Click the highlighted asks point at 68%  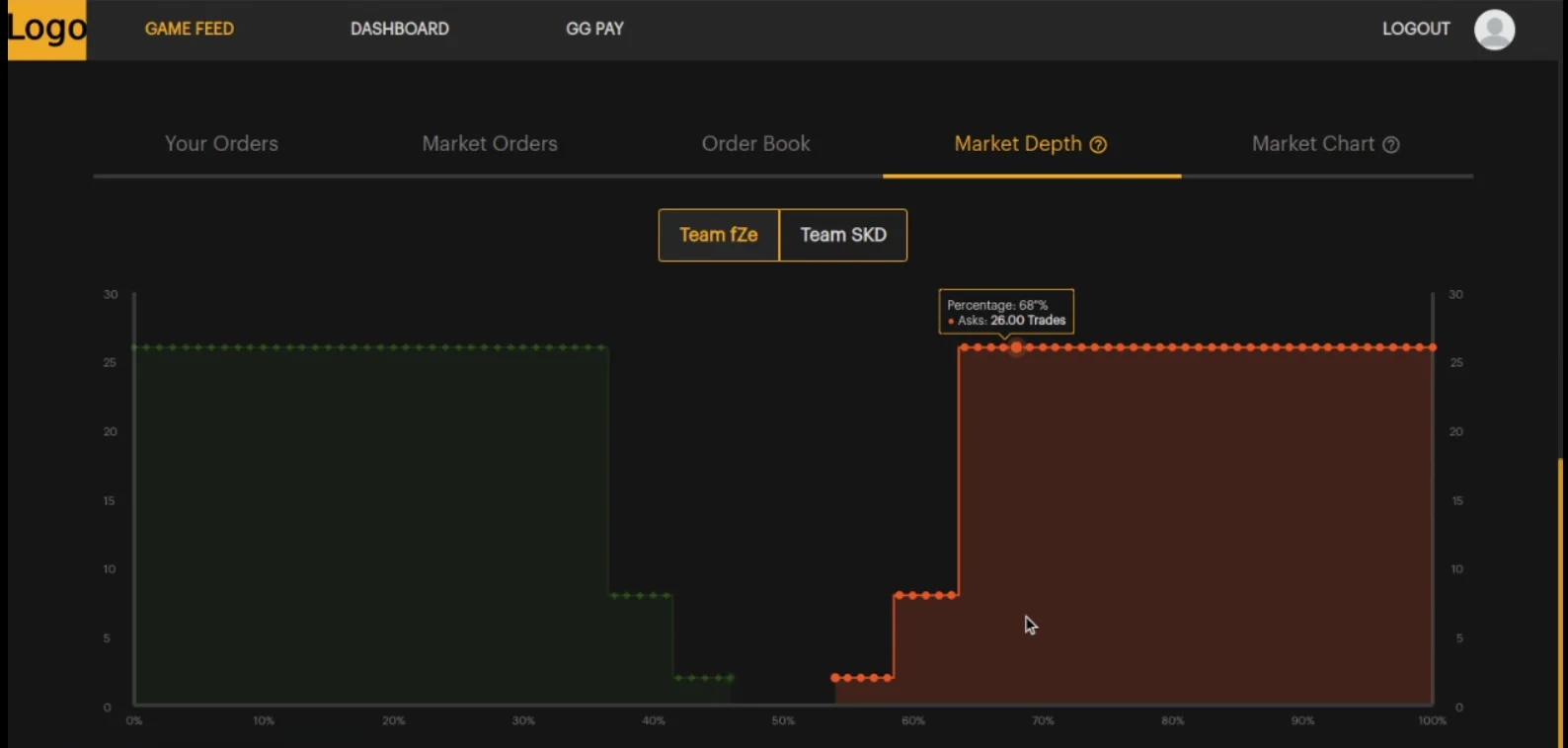(x=1016, y=347)
